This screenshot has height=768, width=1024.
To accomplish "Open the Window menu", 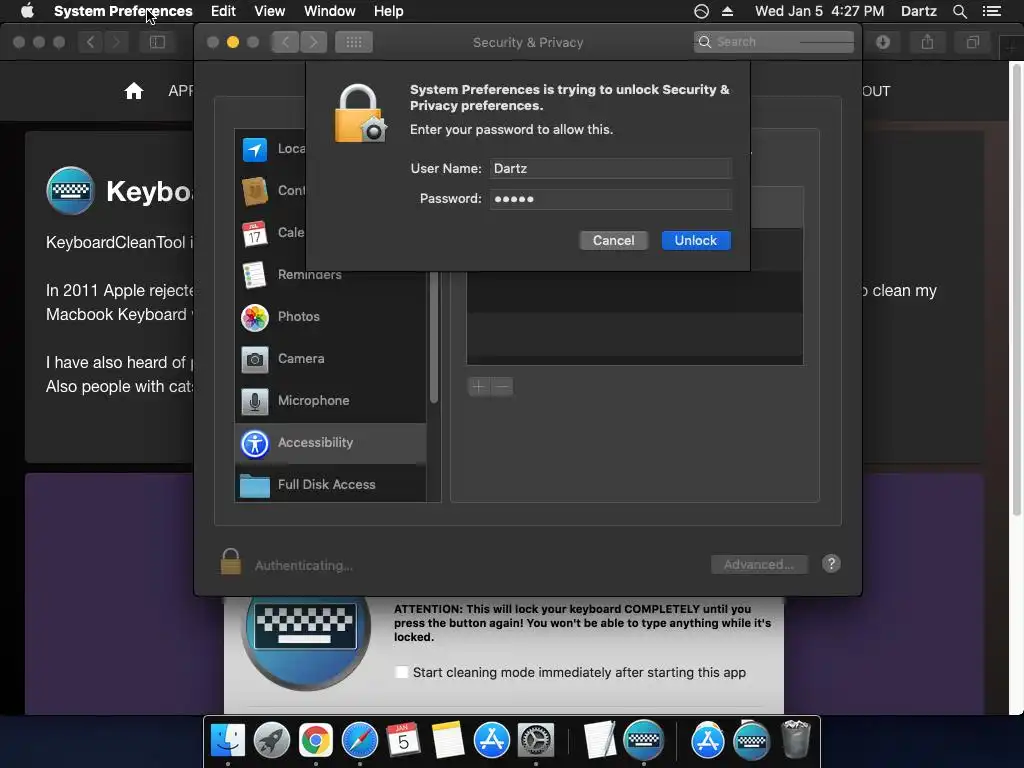I will pyautogui.click(x=329, y=11).
